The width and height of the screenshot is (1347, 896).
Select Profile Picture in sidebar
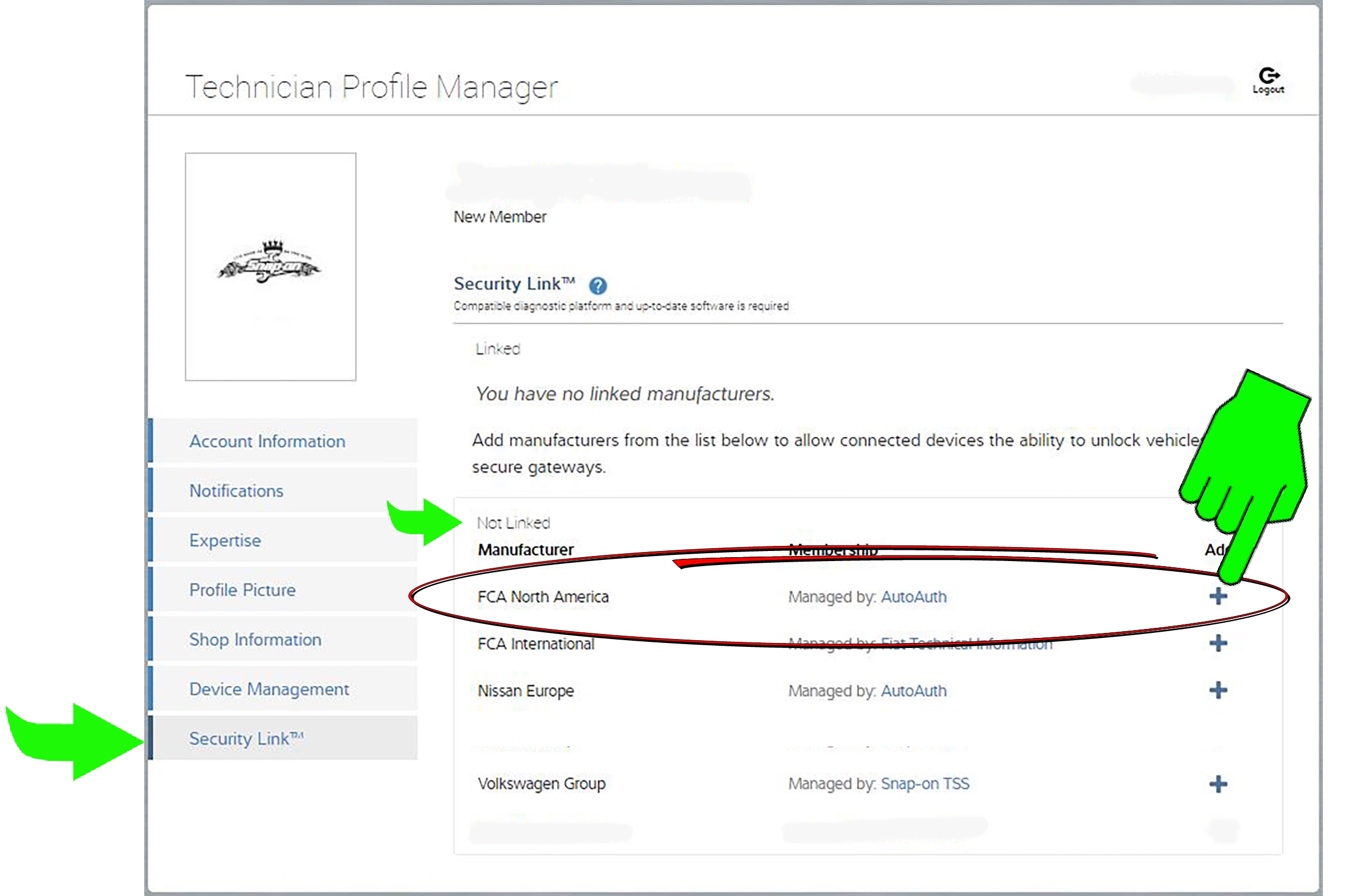point(242,590)
